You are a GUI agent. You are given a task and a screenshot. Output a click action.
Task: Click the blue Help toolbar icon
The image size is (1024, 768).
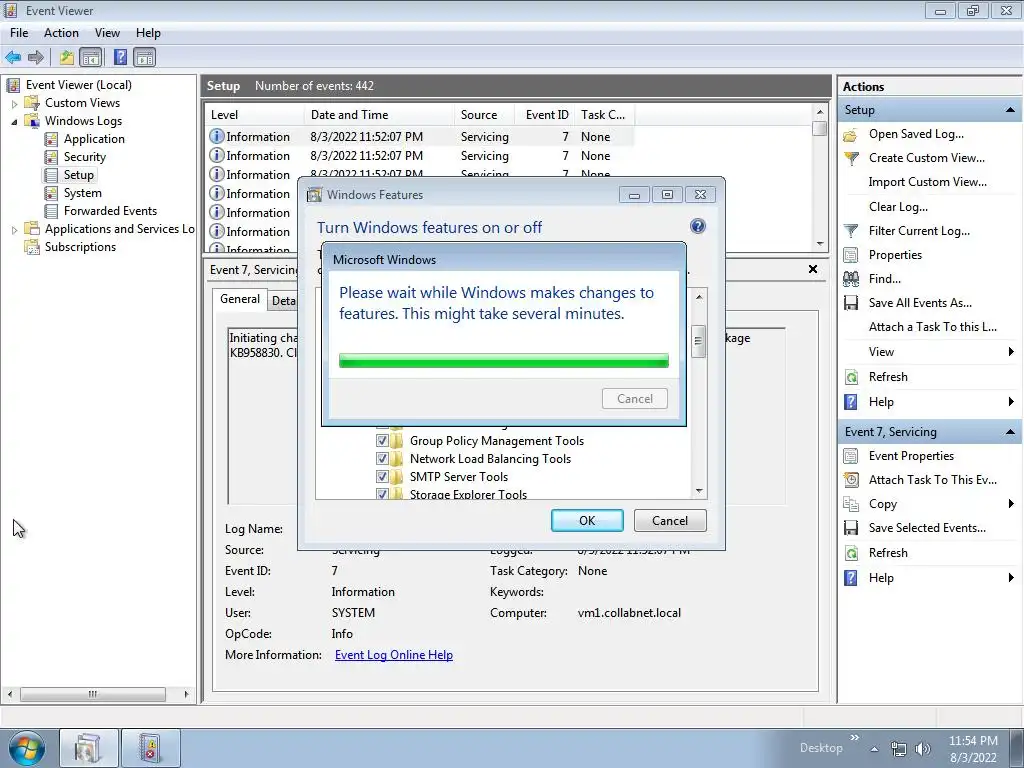point(120,57)
